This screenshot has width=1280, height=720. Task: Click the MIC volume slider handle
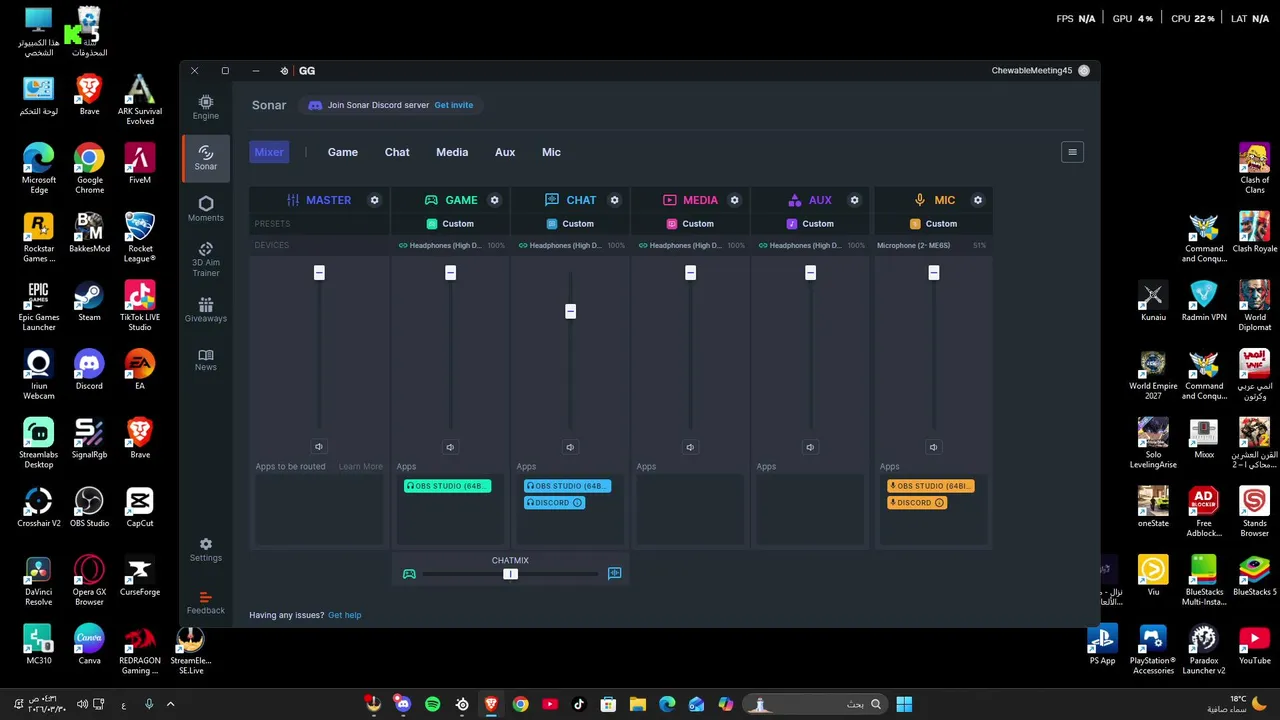pos(933,273)
